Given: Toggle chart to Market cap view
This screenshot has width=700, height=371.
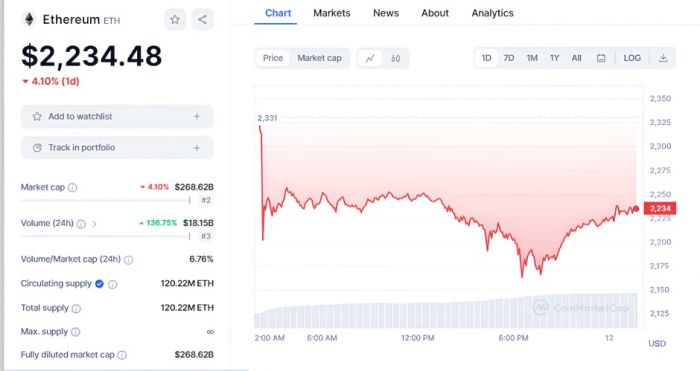Looking at the screenshot, I should point(319,58).
